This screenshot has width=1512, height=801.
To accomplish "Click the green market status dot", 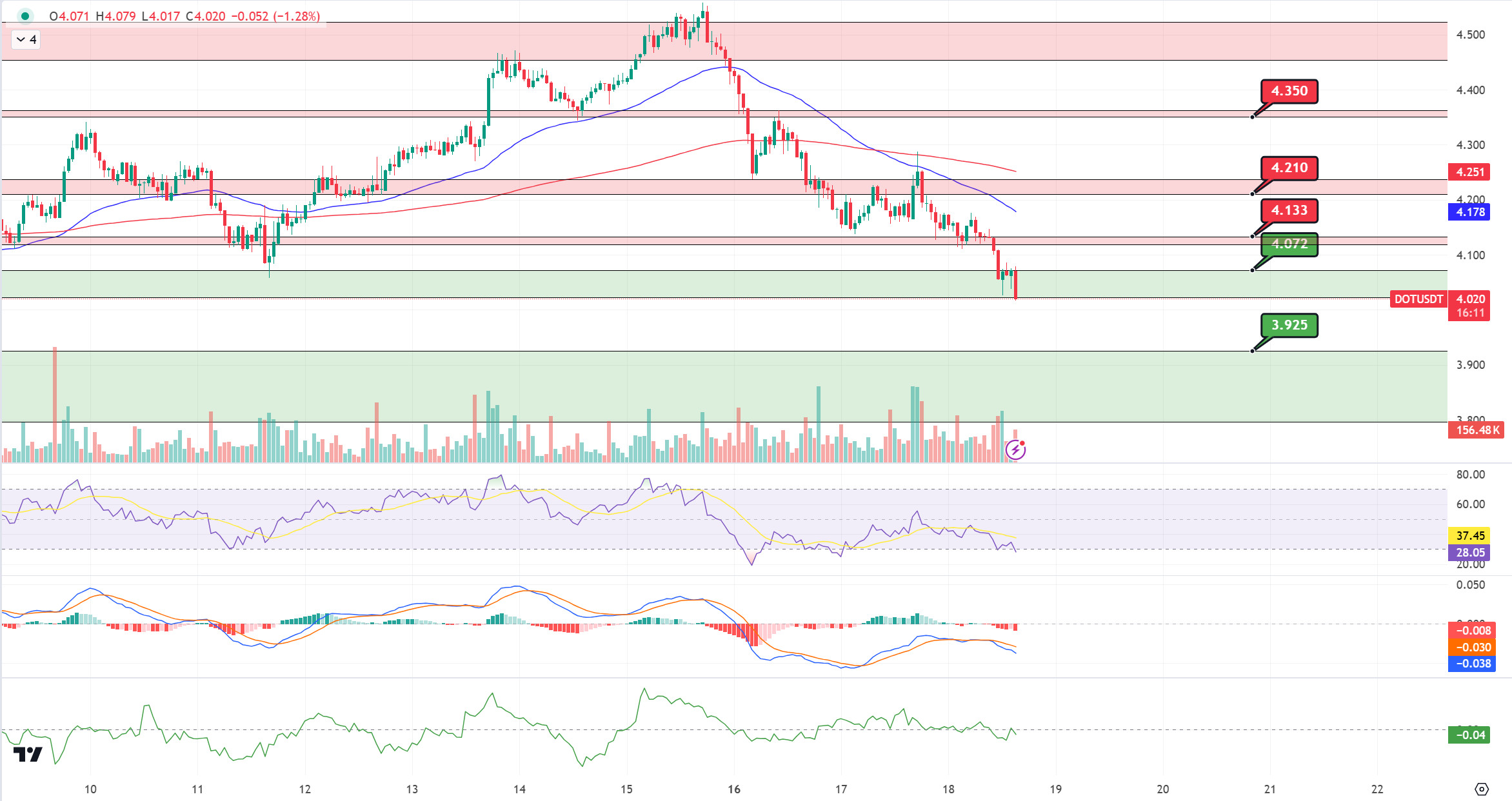I will click(x=25, y=16).
